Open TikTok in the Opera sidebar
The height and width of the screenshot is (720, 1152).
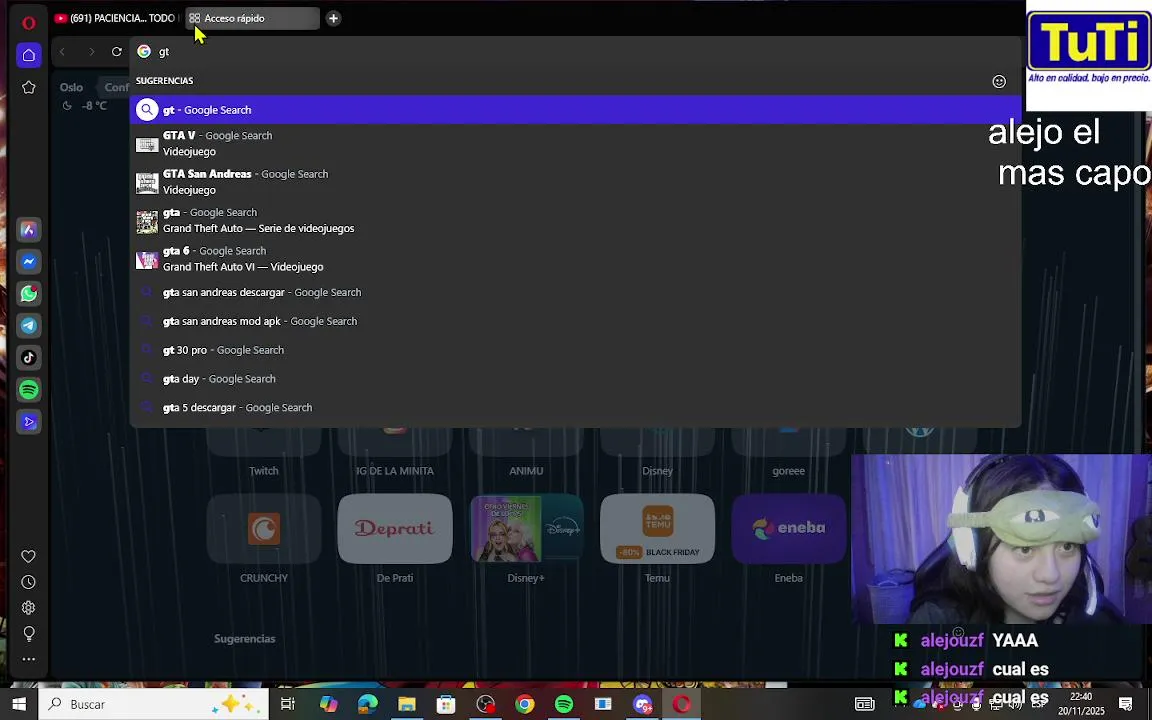tap(29, 358)
